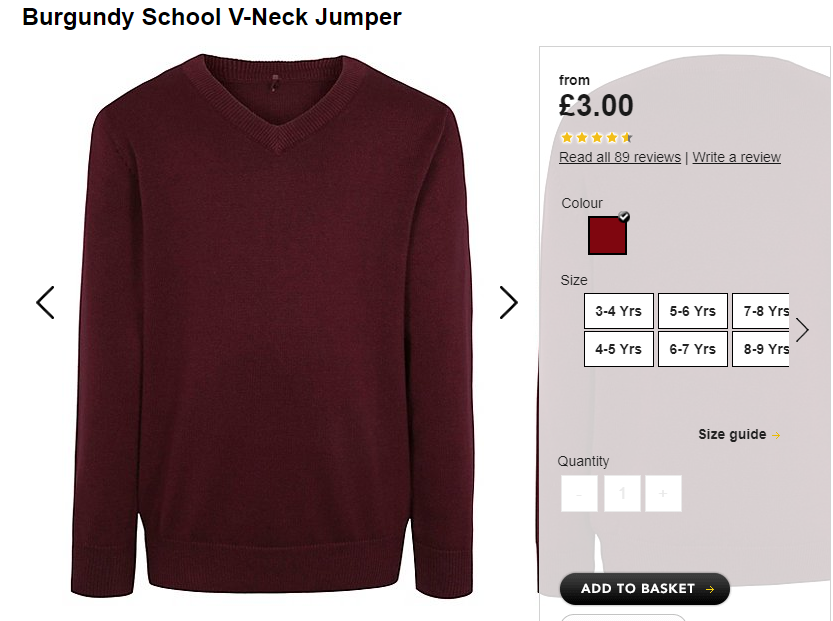Reveal more sizes with the size arrow
Image resolution: width=833 pixels, height=621 pixels.
click(x=802, y=330)
